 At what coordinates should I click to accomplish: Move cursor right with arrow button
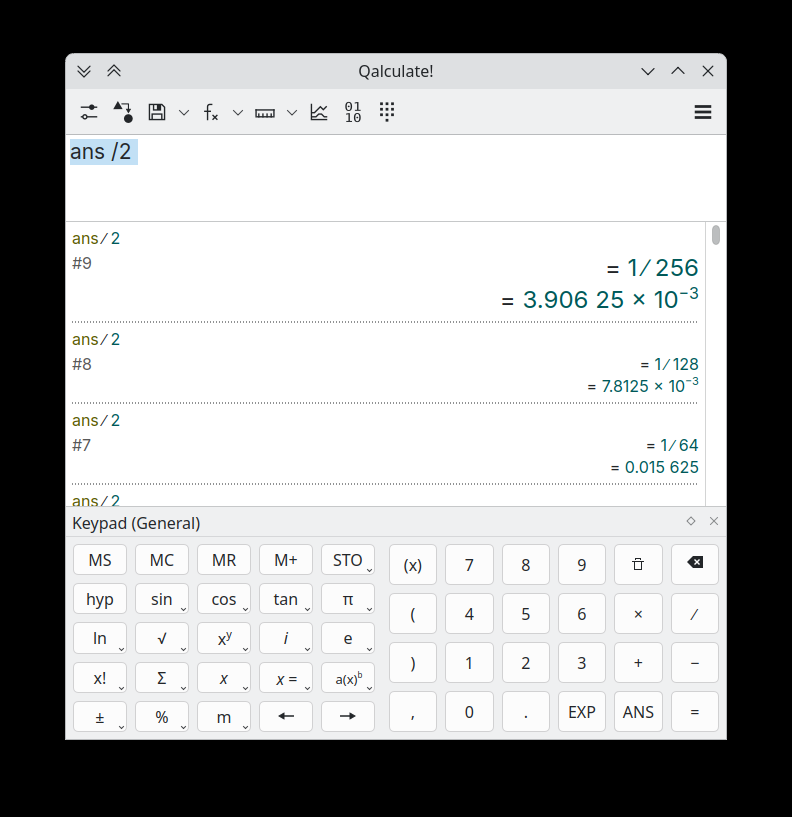coord(348,717)
